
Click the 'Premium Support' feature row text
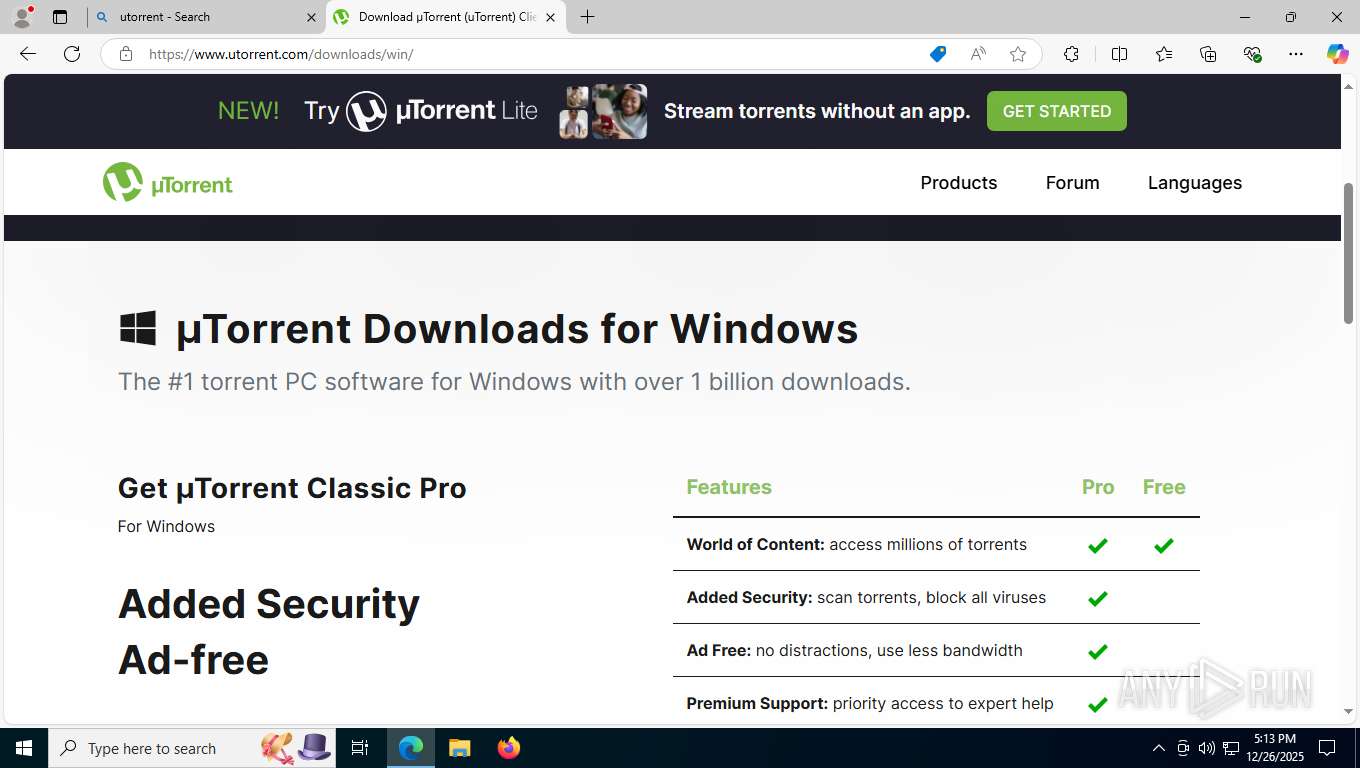click(x=870, y=704)
